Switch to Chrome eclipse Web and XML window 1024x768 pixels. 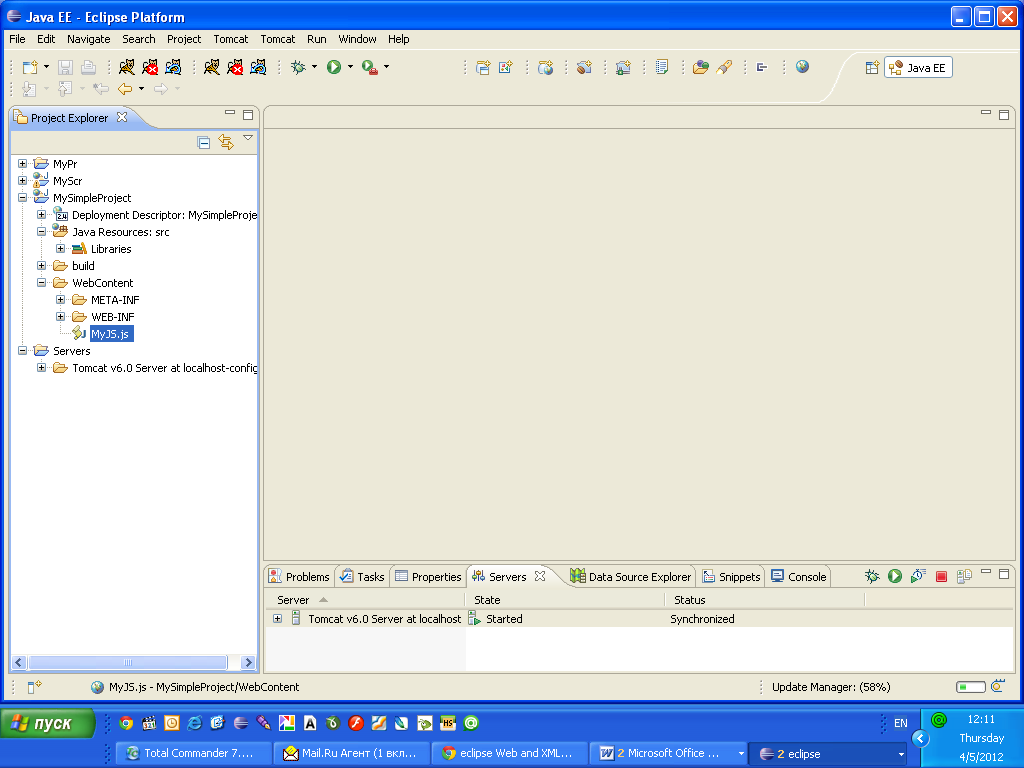510,753
